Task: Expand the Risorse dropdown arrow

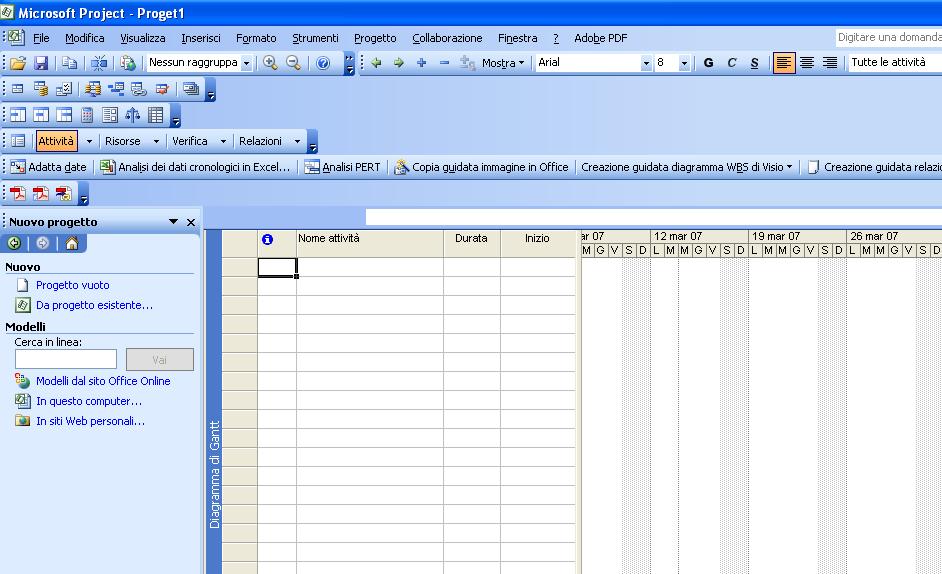Action: [156, 141]
